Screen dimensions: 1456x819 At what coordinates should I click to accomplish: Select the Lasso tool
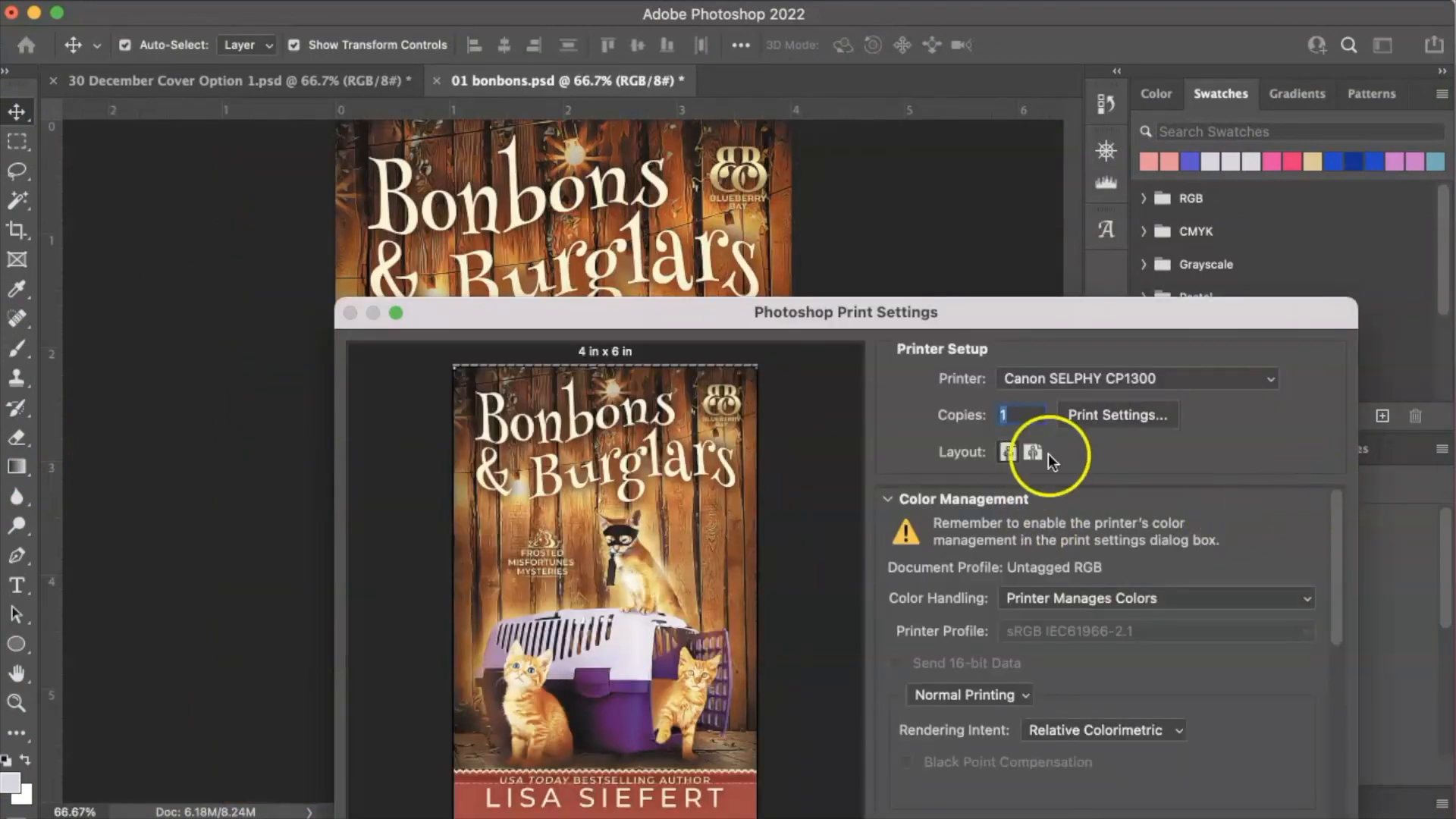click(17, 171)
